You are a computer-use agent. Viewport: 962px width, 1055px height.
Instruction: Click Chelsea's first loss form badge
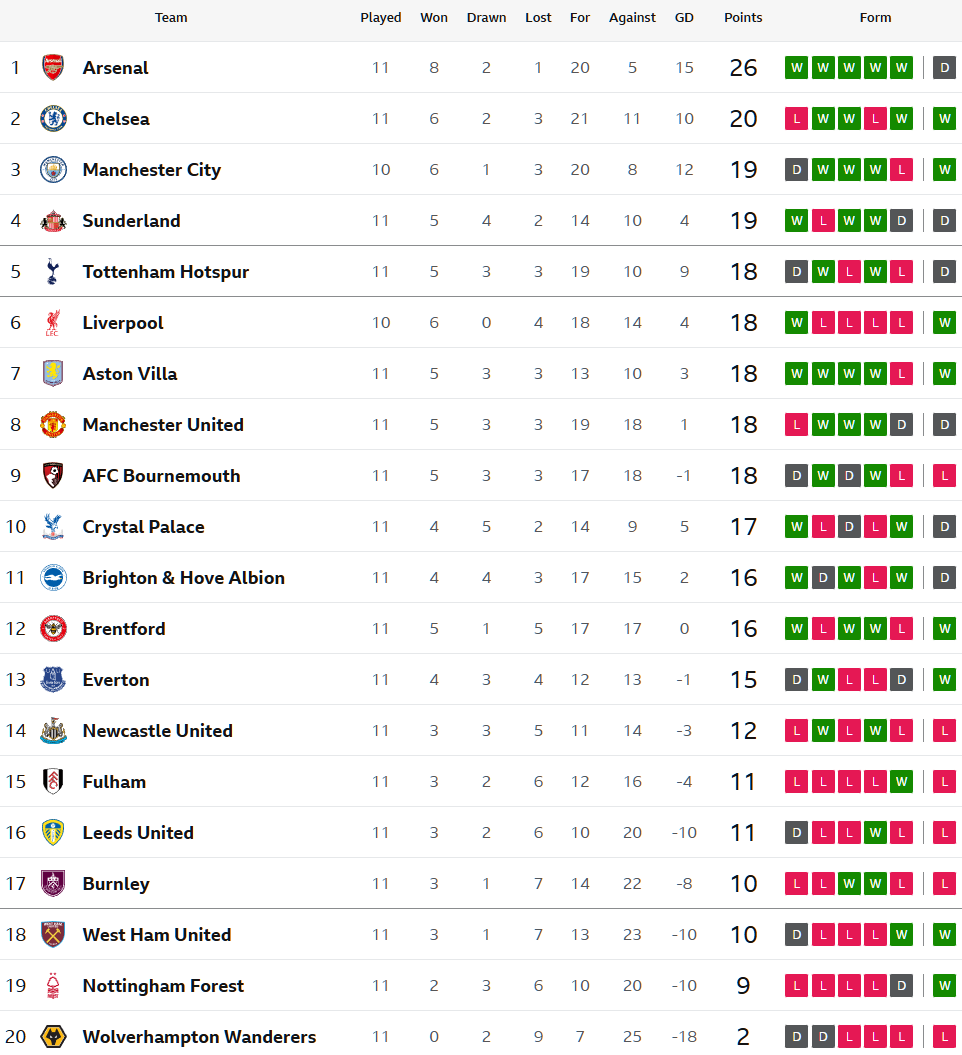797,119
